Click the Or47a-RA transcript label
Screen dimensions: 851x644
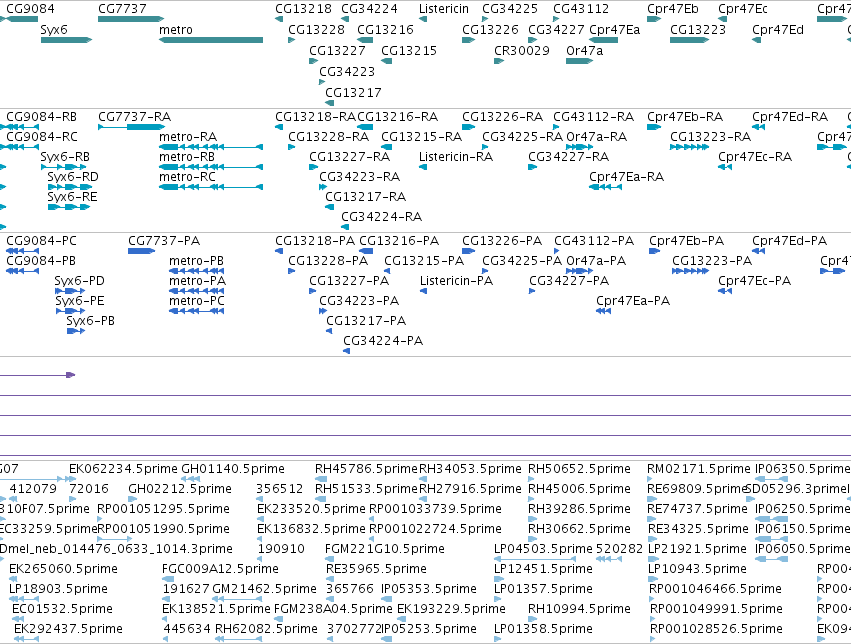pyautogui.click(x=596, y=137)
